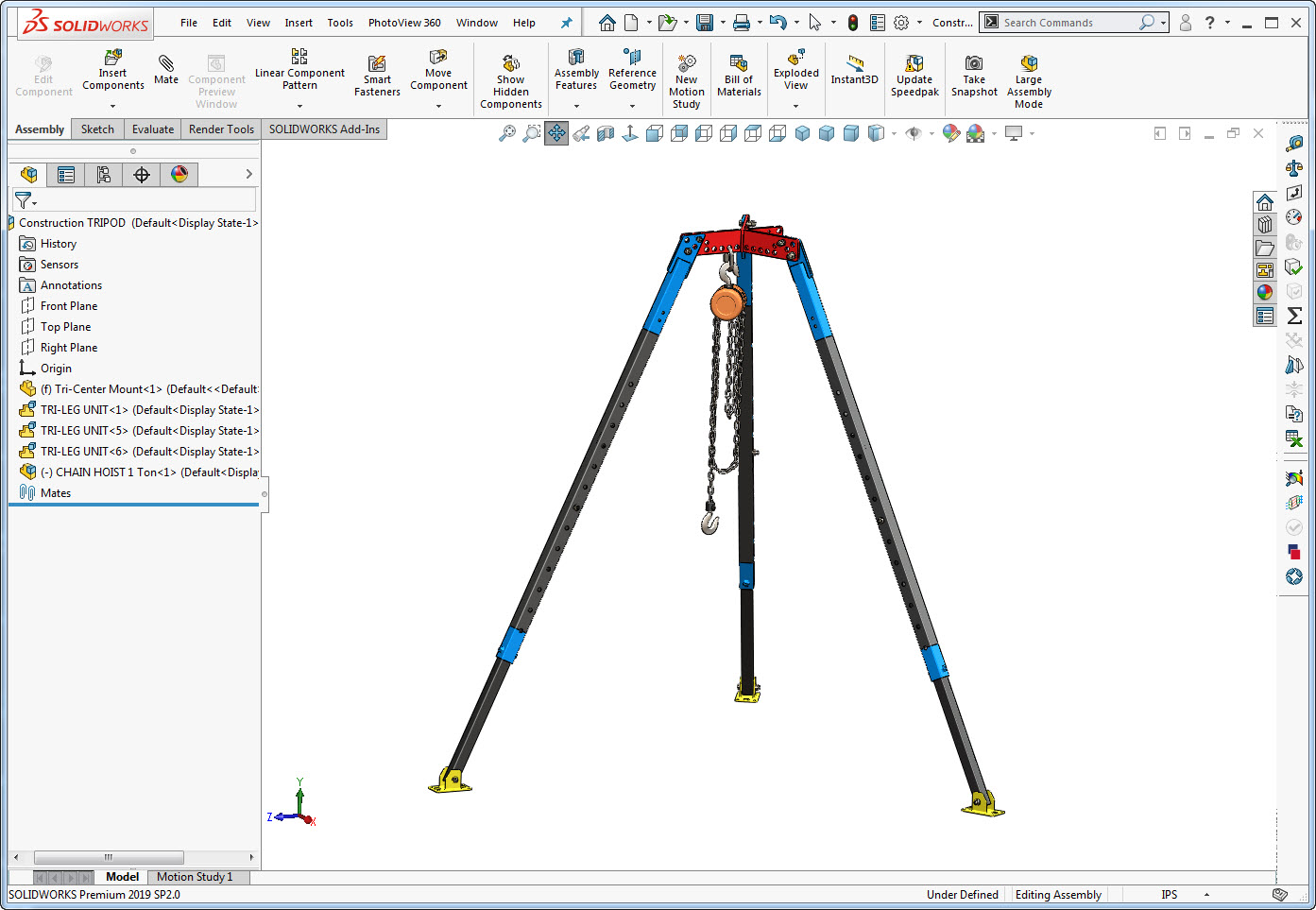Select the Zoom to Area tool

tap(532, 133)
